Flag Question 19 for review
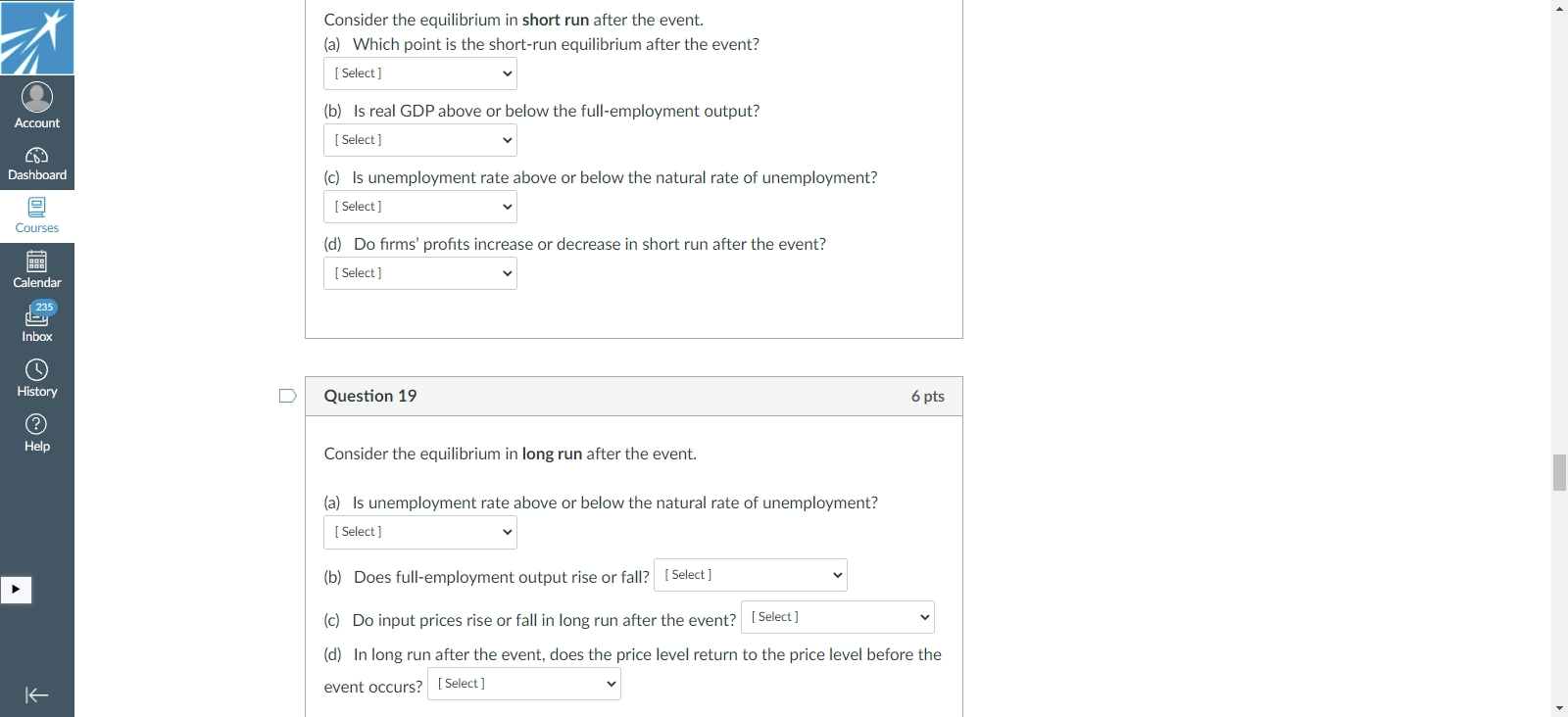This screenshot has width=1568, height=717. pos(287,396)
